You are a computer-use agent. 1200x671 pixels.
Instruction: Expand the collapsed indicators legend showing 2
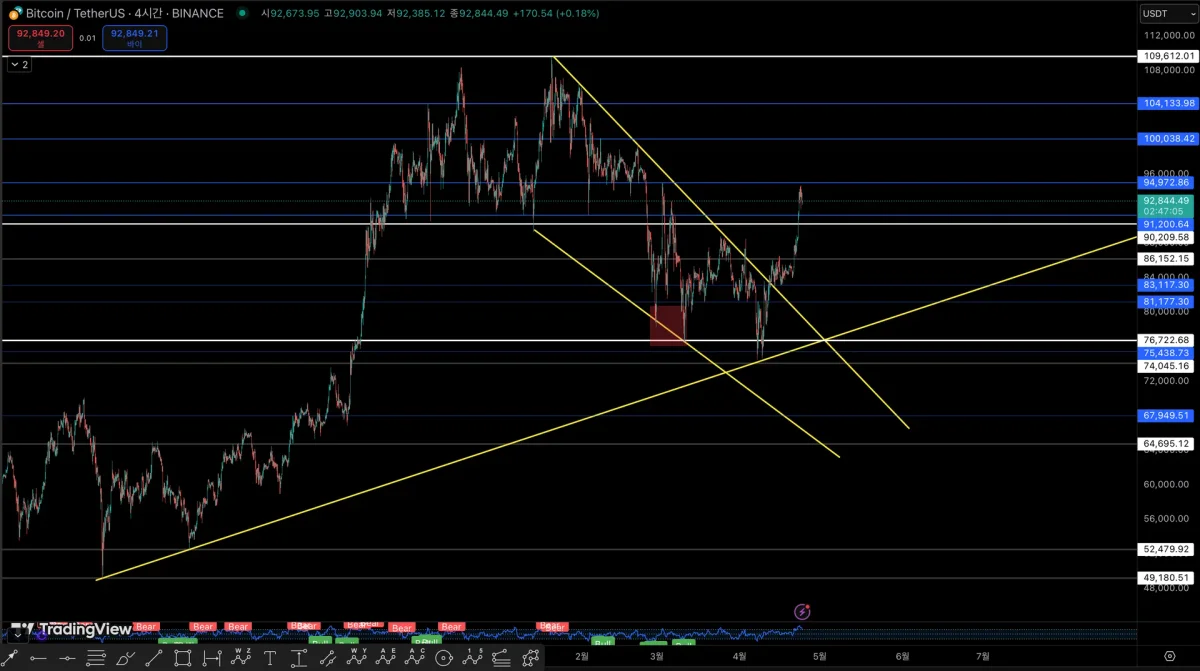[x=19, y=64]
